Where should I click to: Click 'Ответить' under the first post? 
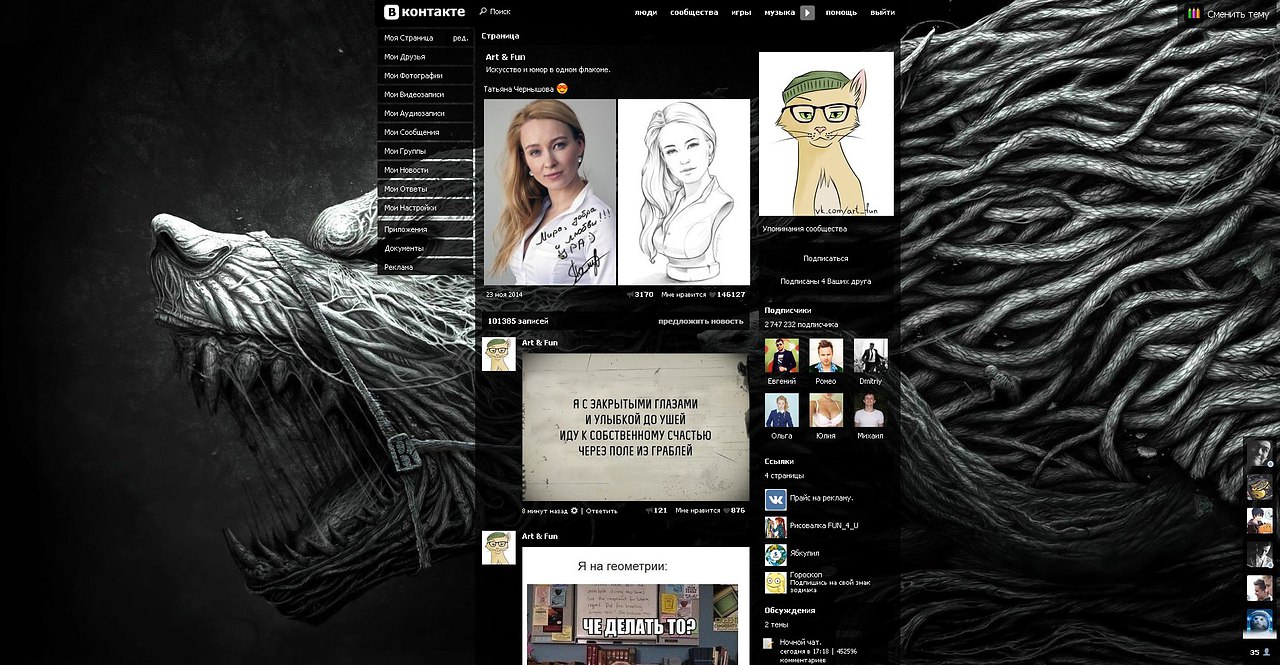(602, 511)
